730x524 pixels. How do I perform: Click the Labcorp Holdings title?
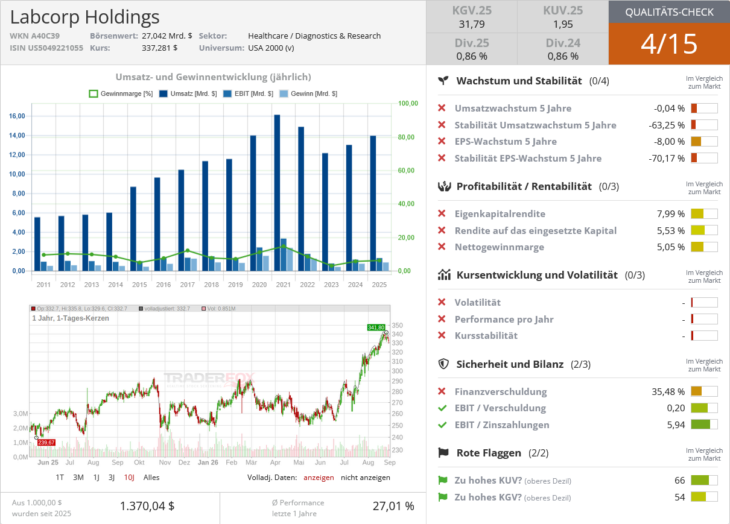pos(85,17)
